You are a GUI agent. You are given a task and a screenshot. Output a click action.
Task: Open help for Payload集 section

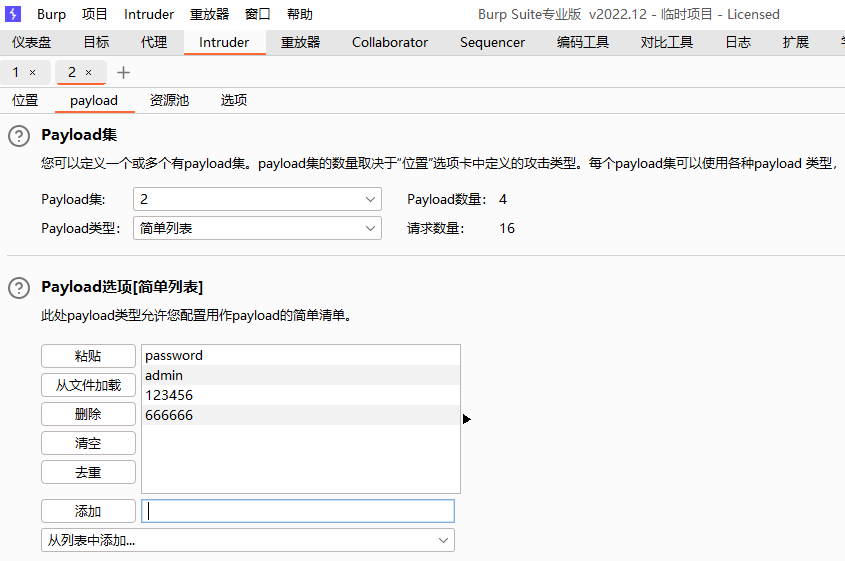(x=19, y=136)
